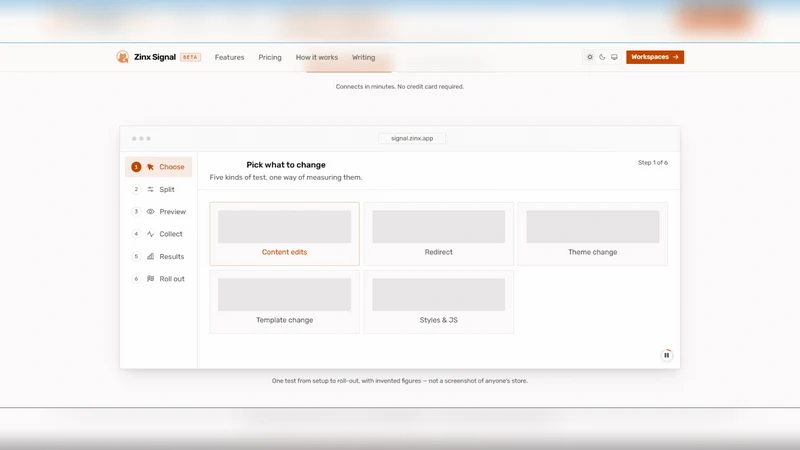Go to the Split step label

[167, 189]
